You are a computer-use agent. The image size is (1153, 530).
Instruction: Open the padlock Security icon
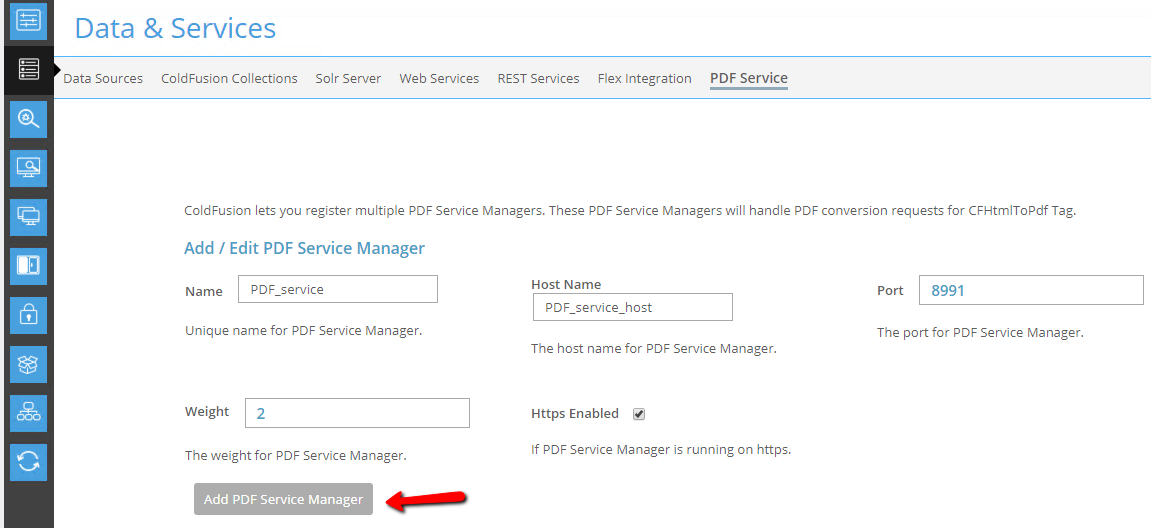click(x=28, y=315)
